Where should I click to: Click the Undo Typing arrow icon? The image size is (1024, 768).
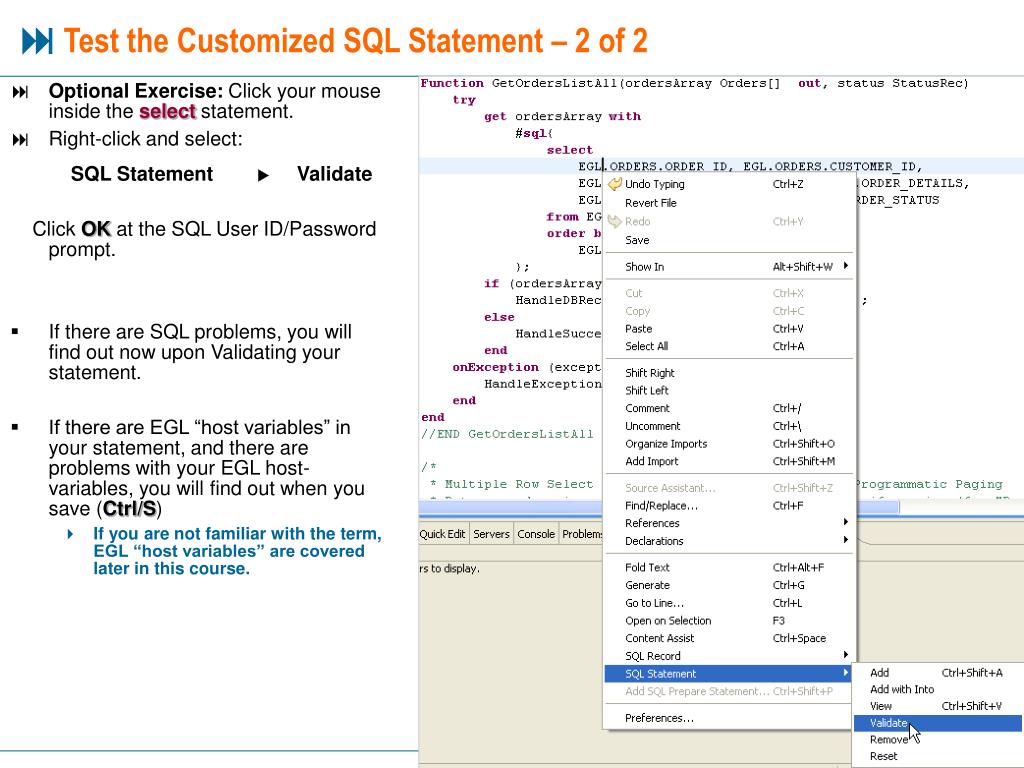pyautogui.click(x=614, y=184)
